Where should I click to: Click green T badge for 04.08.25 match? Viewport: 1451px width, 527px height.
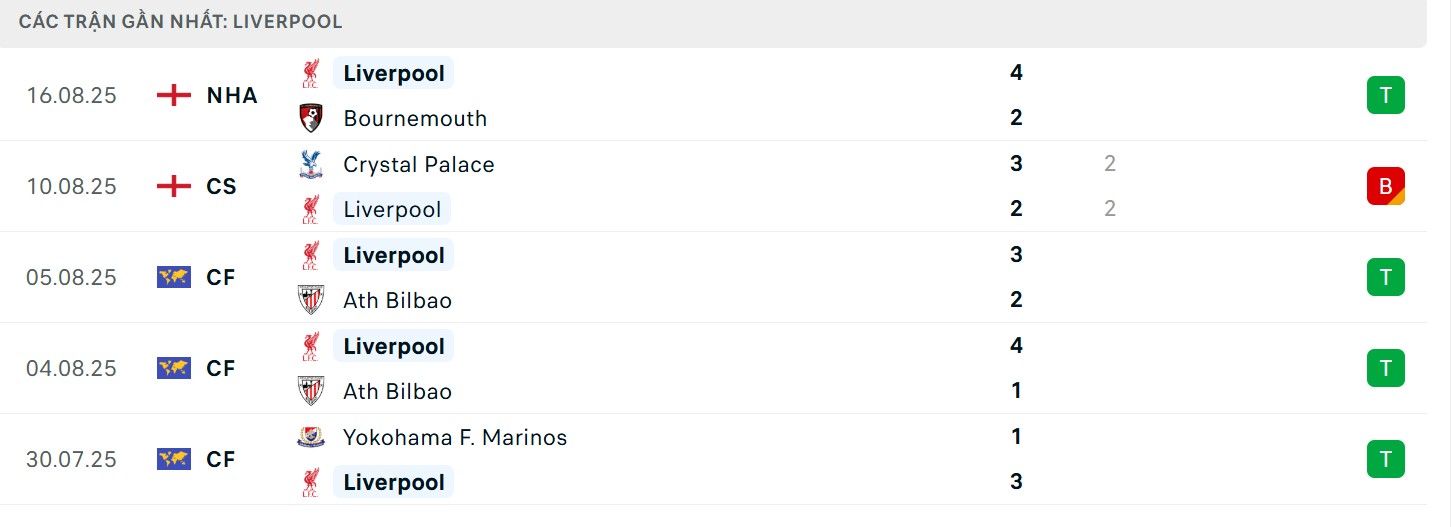pos(1385,368)
